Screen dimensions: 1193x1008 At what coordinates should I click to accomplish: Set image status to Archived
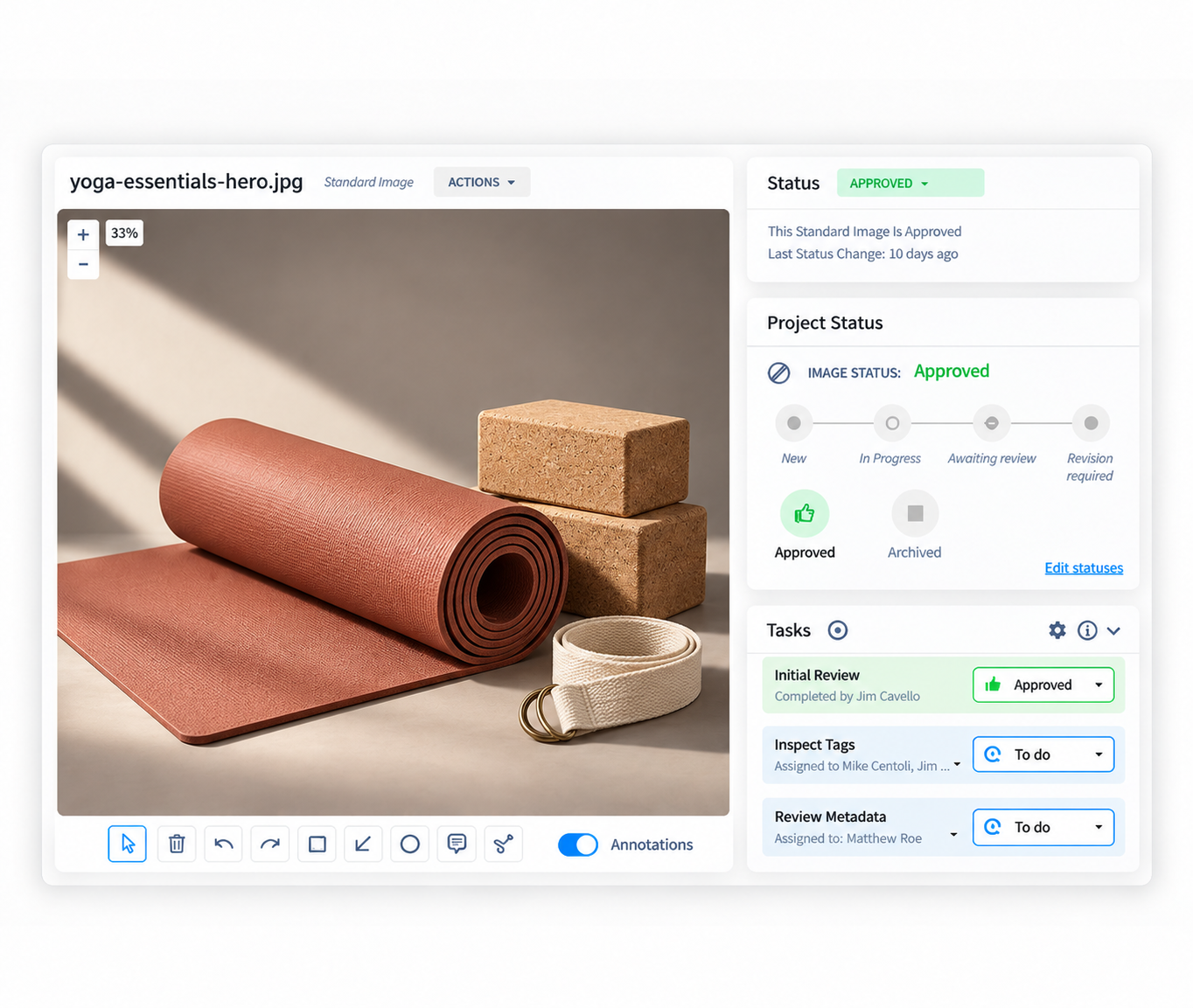click(915, 514)
